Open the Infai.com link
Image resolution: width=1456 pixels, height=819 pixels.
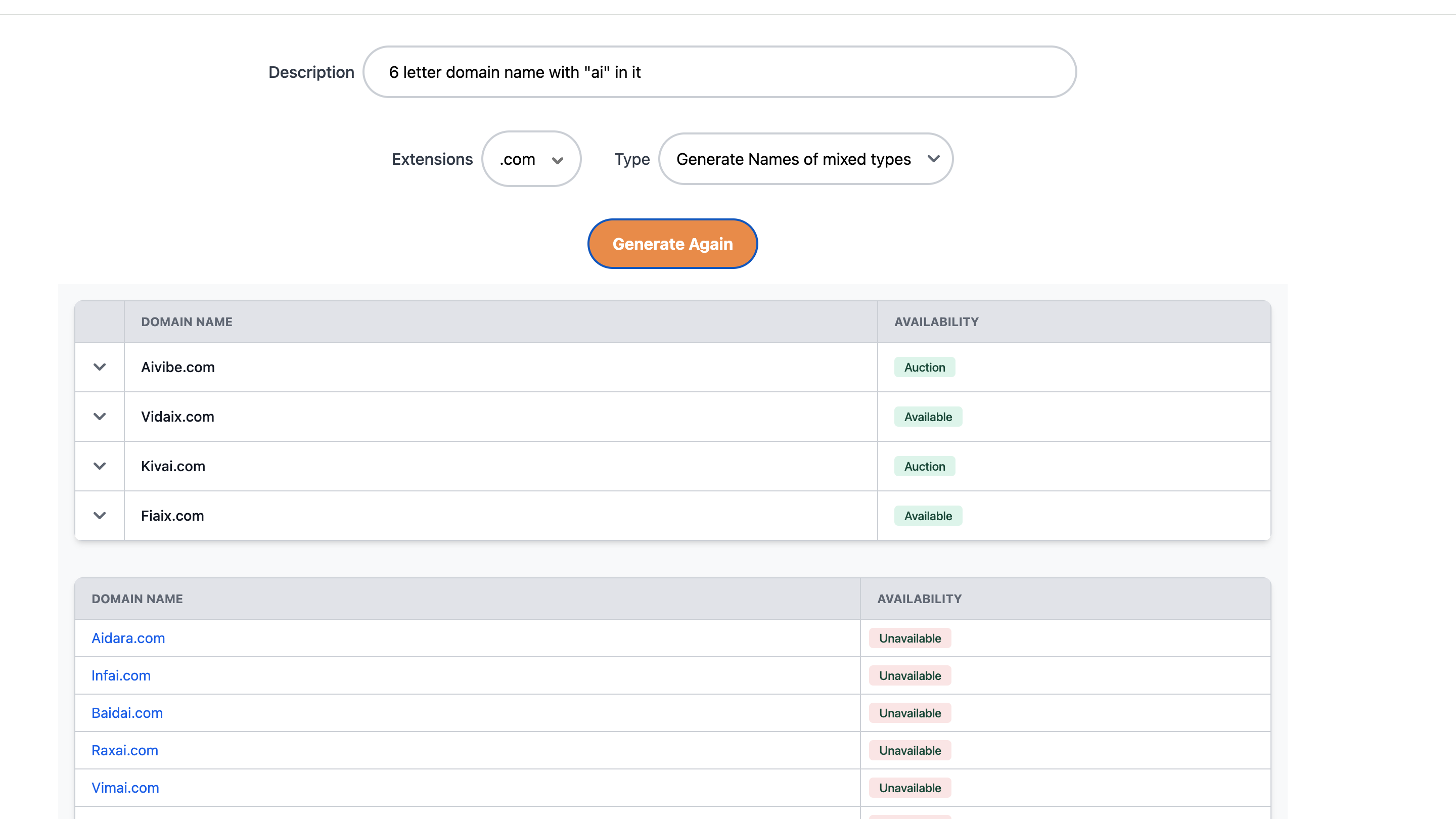coord(121,675)
